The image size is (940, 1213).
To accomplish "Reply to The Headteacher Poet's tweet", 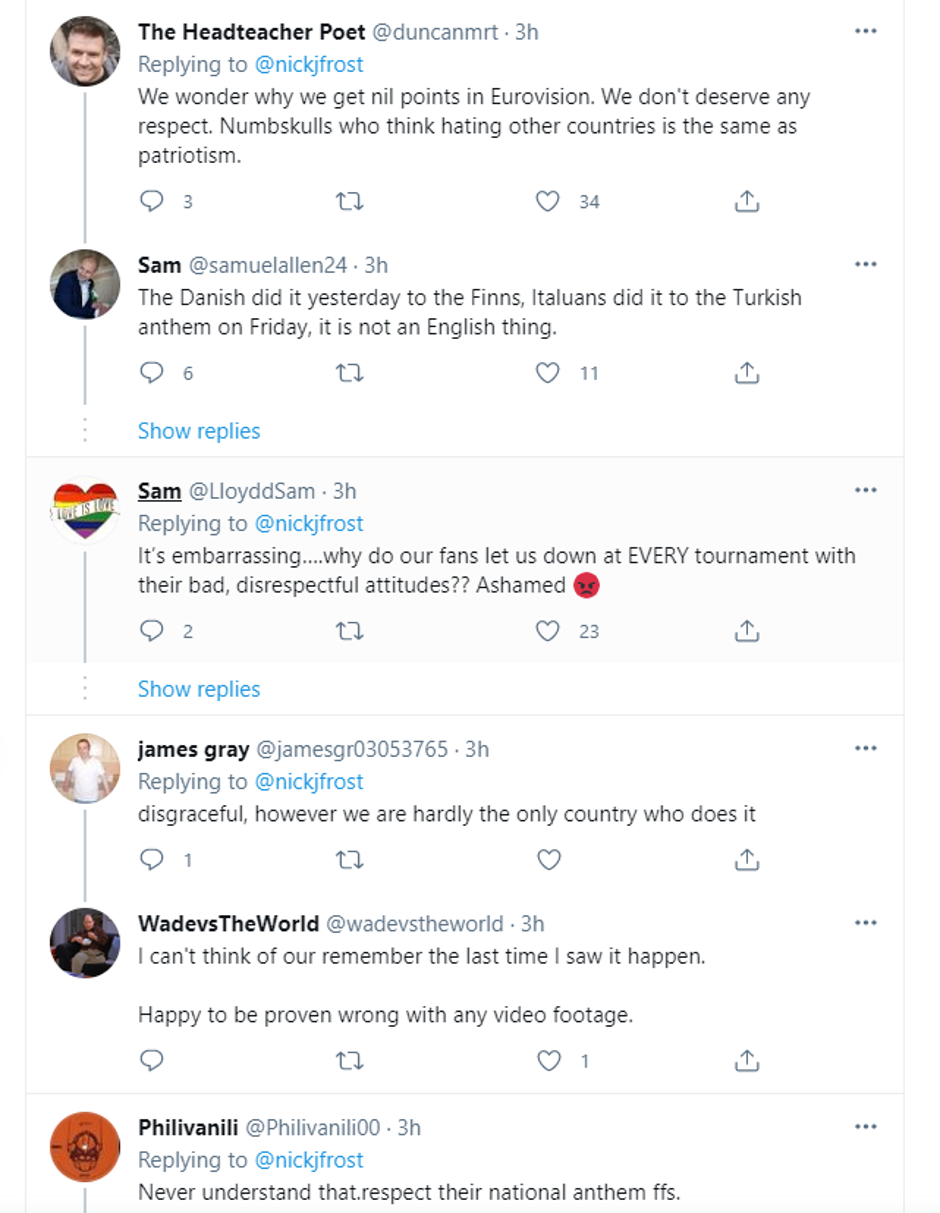I will click(x=151, y=201).
